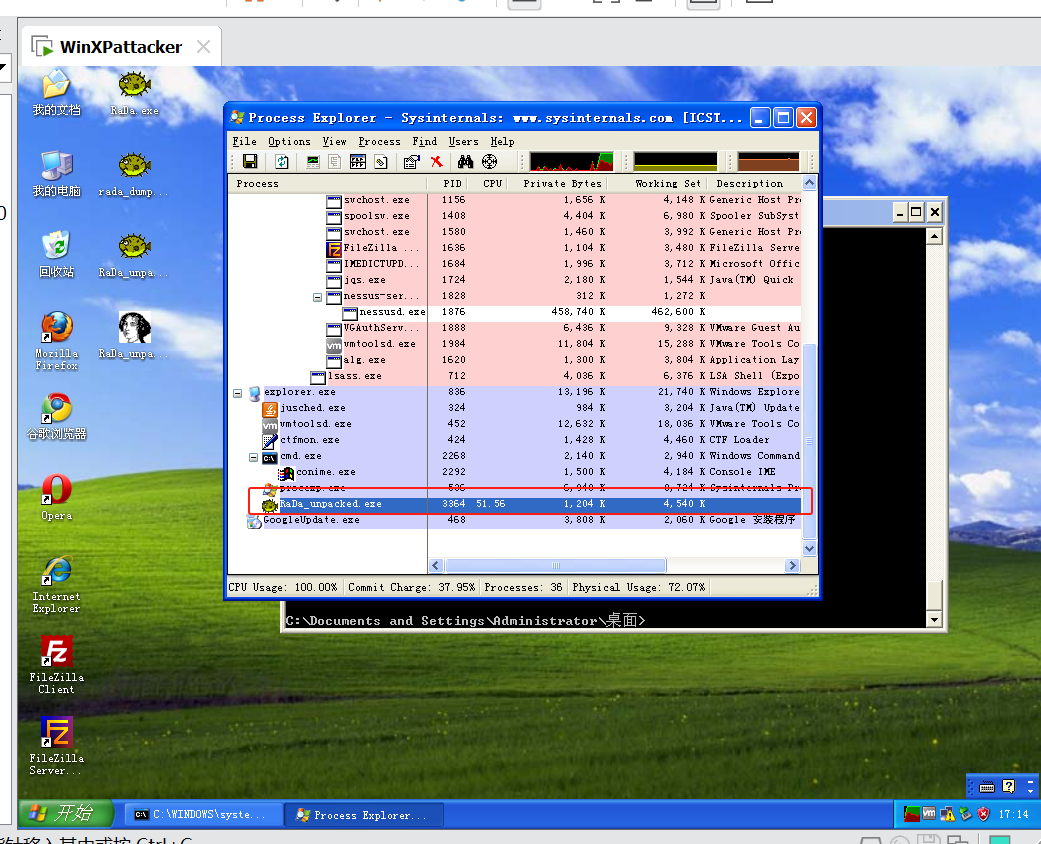Click the 谷歌浏览器 Chrome desktop icon

point(56,416)
